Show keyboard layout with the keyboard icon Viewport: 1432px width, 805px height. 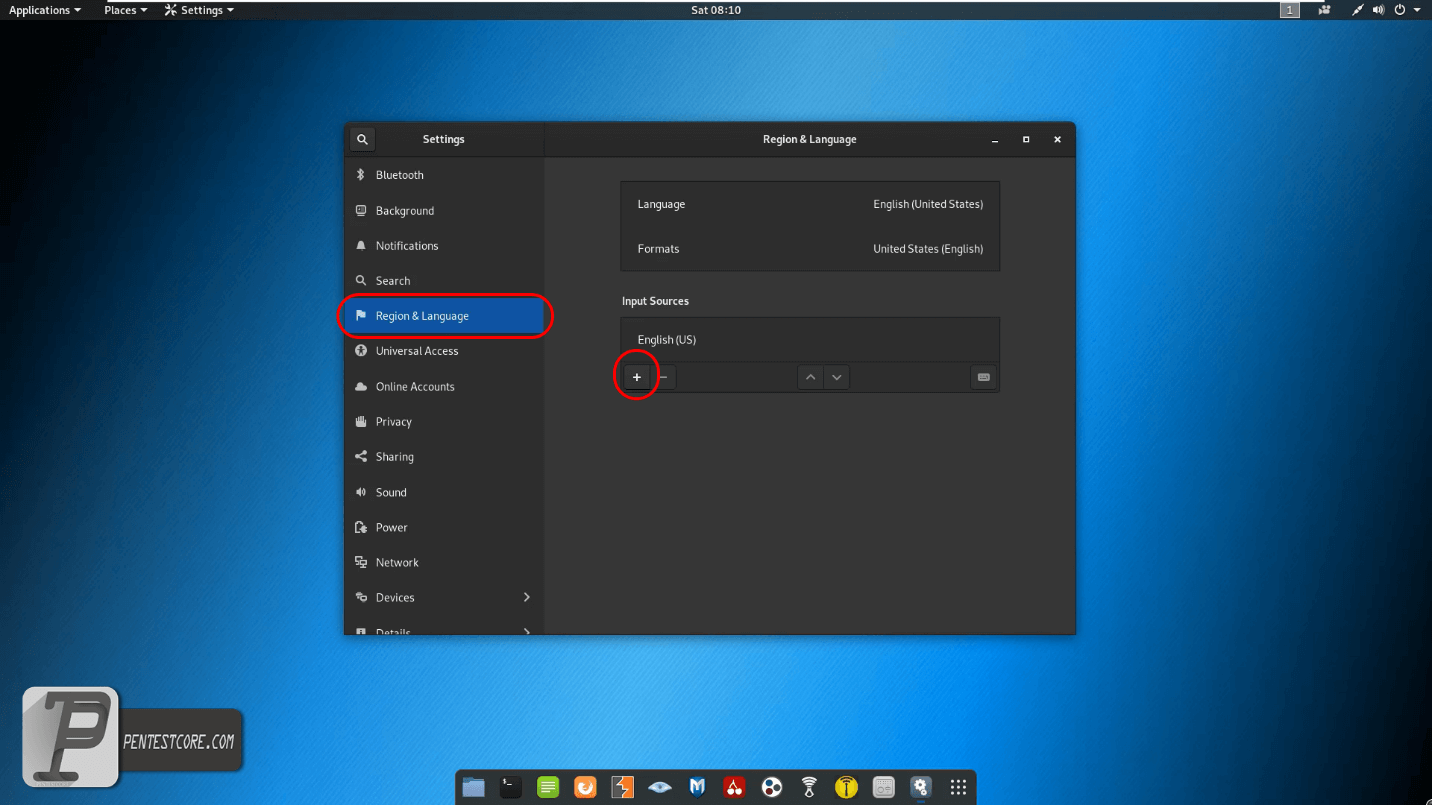pyautogui.click(x=983, y=377)
